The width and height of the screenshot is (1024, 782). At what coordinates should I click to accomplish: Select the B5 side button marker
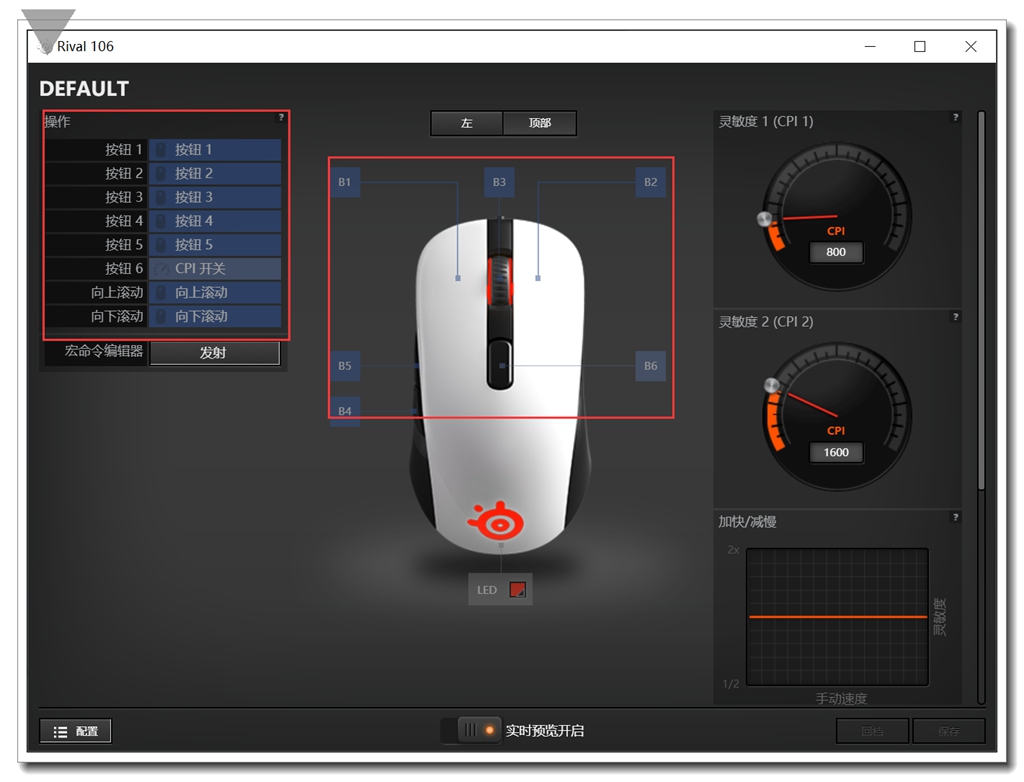tap(344, 367)
